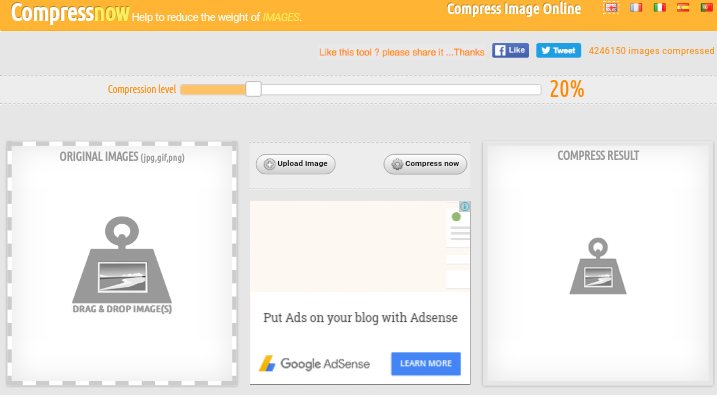This screenshot has width=717, height=395.
Task: Click the '4246150 images compressed' counter
Action: point(651,51)
